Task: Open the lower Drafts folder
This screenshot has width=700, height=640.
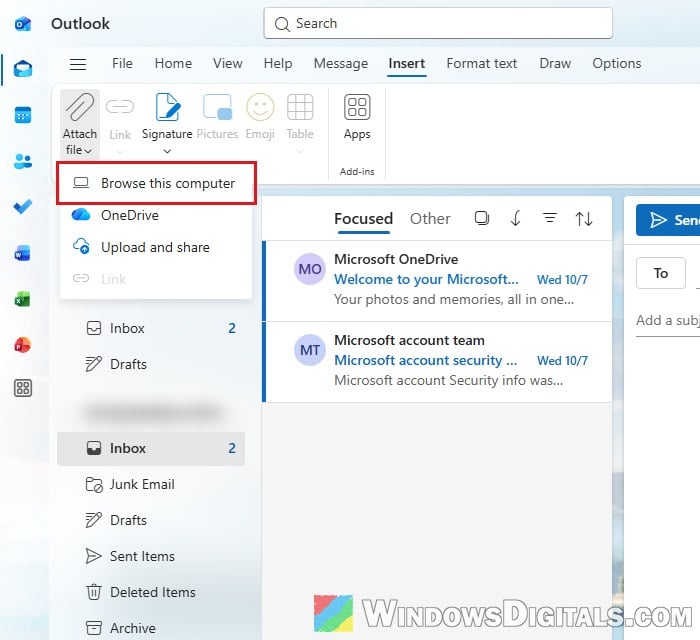Action: tap(152, 520)
